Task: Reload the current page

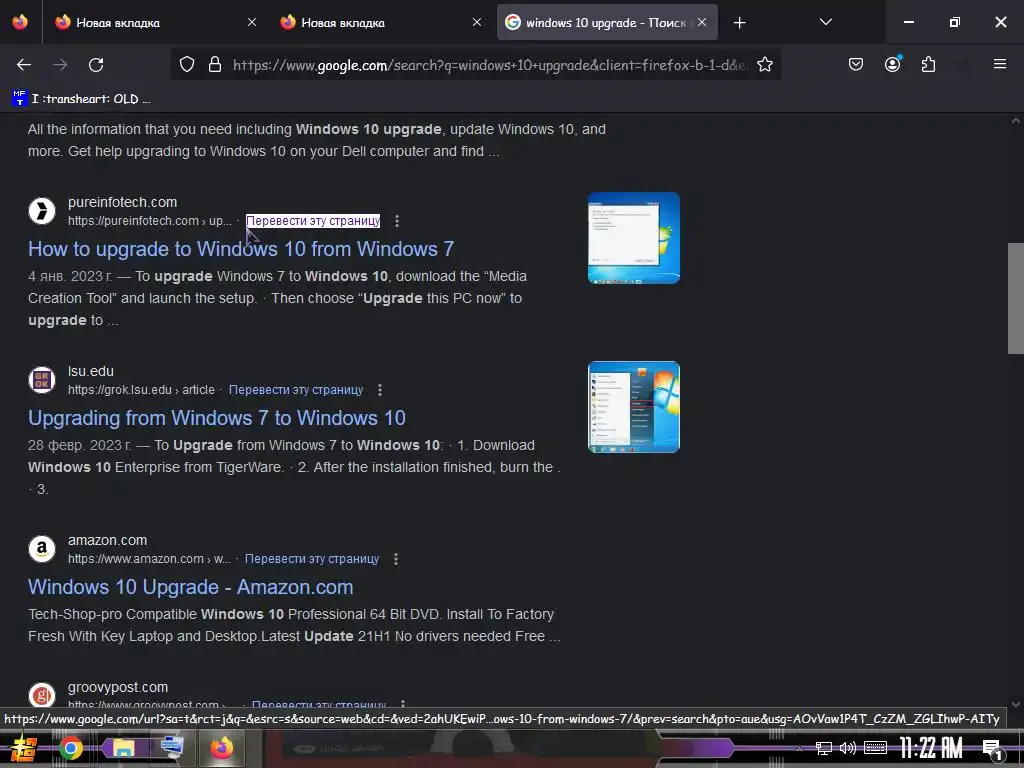Action: [96, 65]
